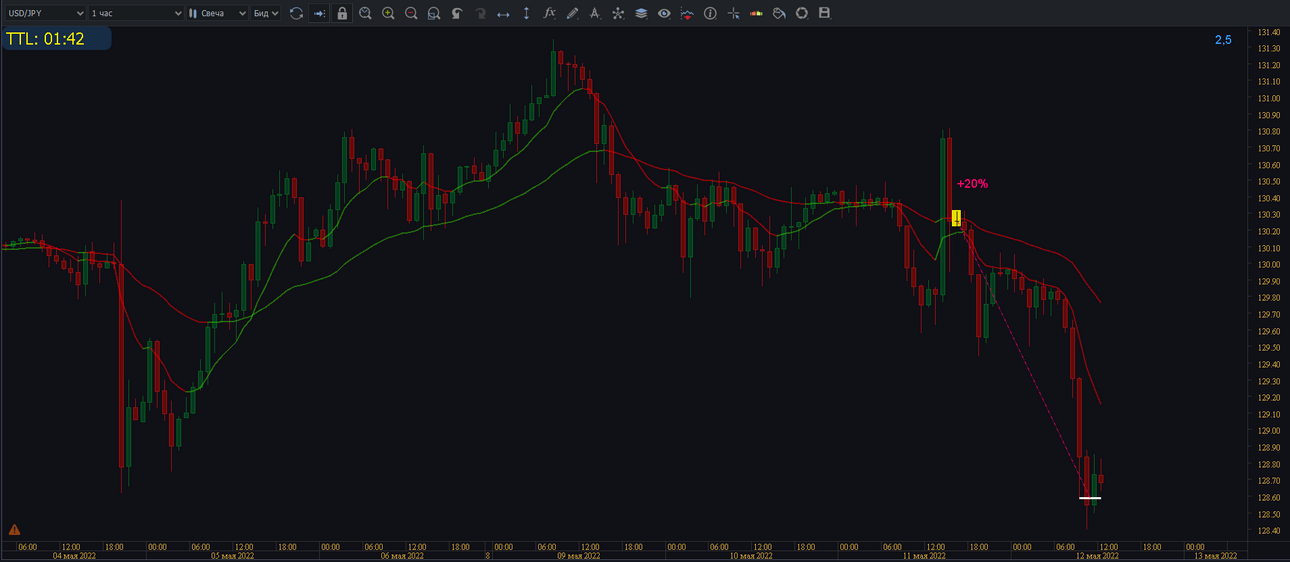Viewport: 1290px width, 562px height.
Task: Open the fx indicators icon
Action: pyautogui.click(x=549, y=13)
